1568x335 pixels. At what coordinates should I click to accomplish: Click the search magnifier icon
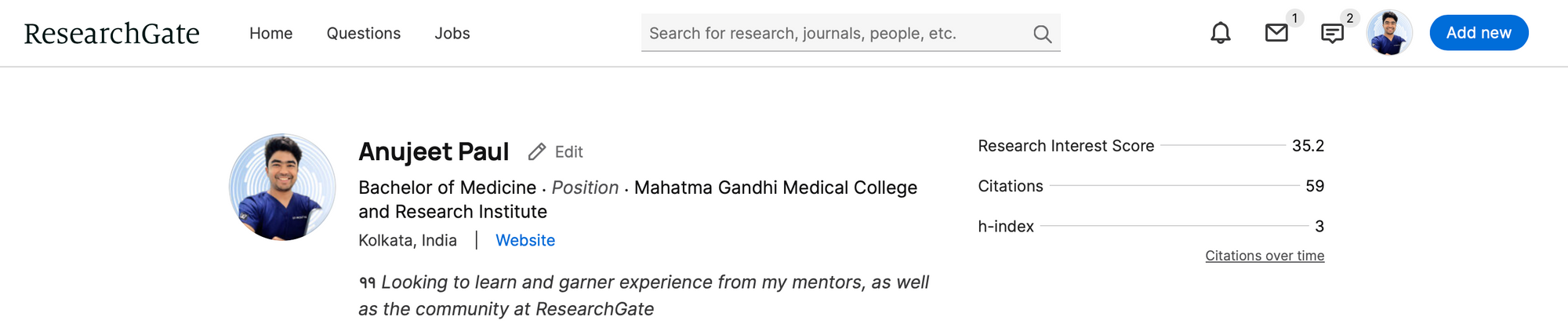(x=1042, y=34)
